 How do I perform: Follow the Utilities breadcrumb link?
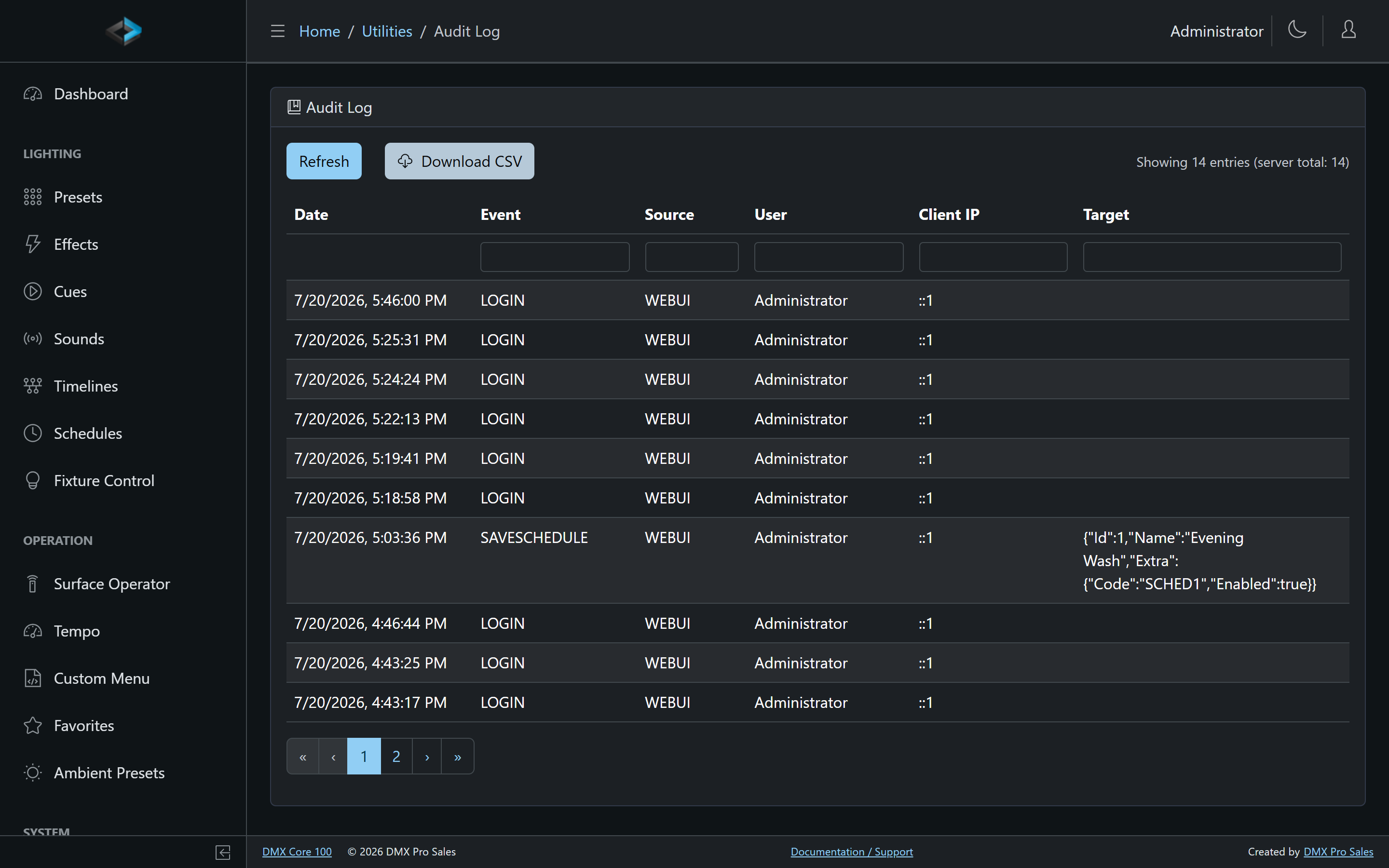[387, 31]
